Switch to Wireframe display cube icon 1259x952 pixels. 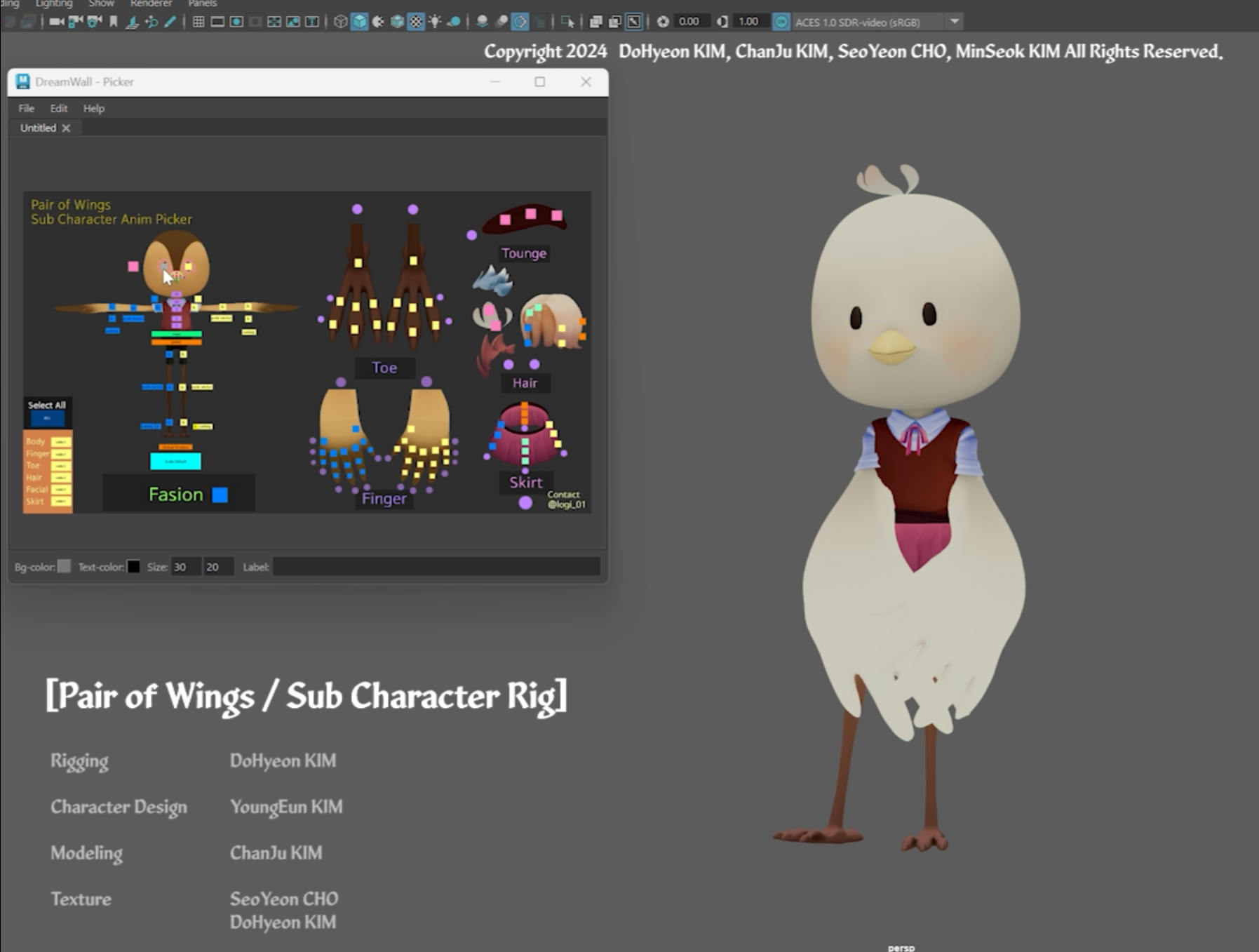(340, 22)
